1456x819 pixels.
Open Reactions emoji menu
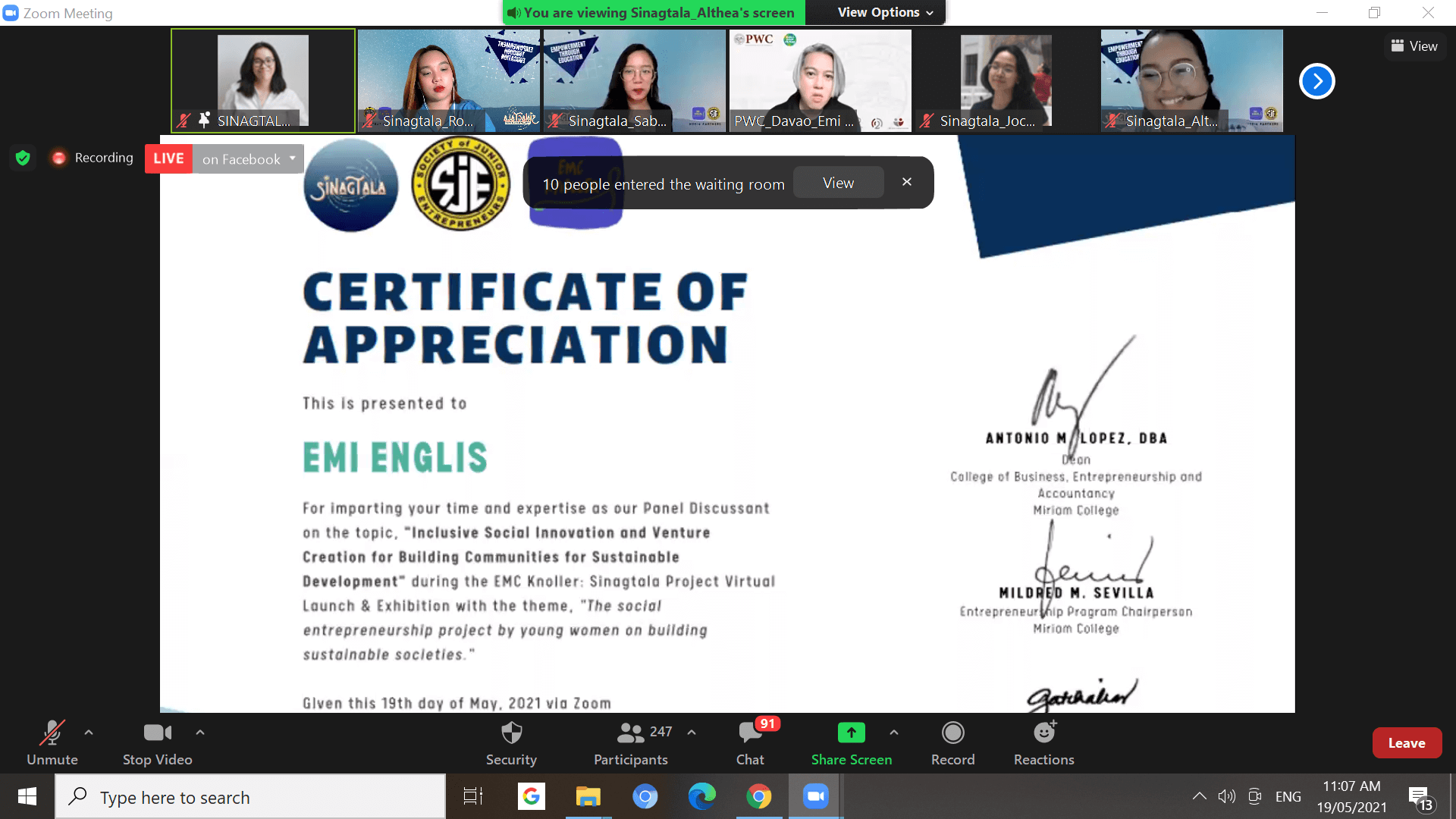[x=1044, y=743]
